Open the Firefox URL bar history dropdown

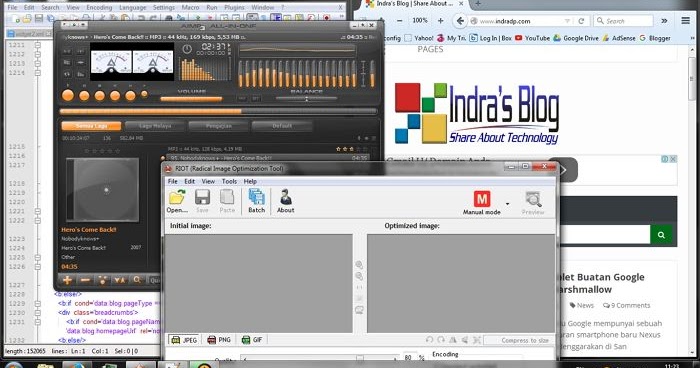coord(567,21)
